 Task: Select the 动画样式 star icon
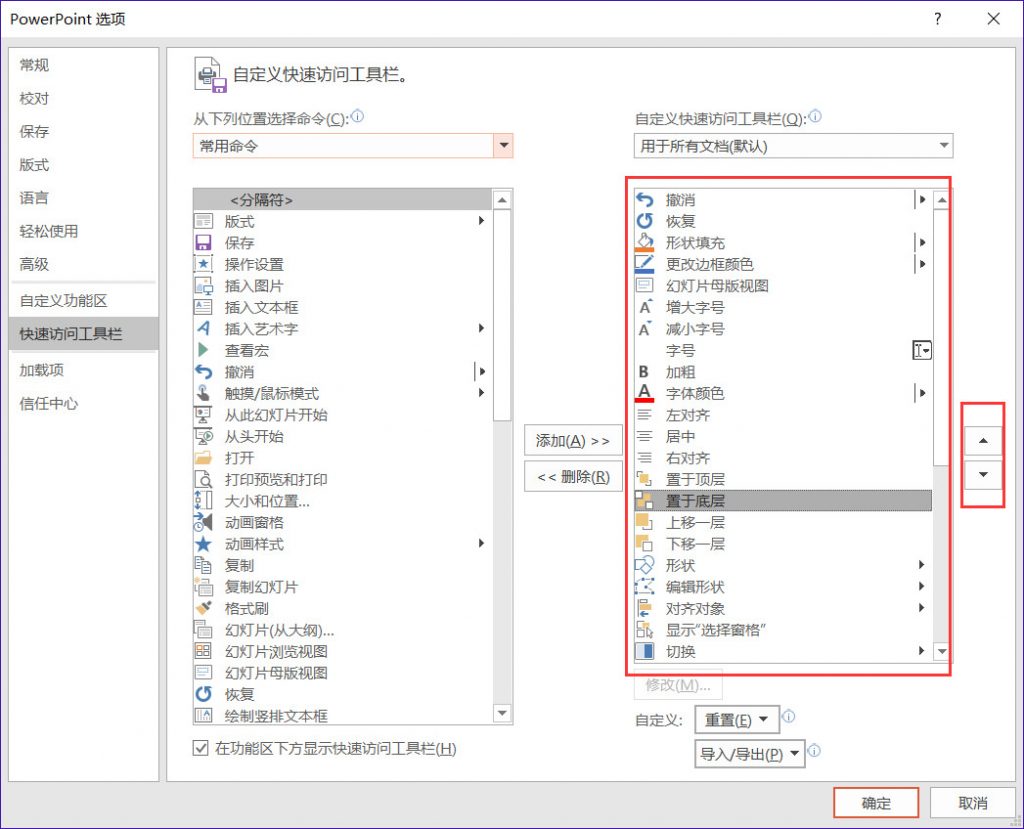coord(203,544)
